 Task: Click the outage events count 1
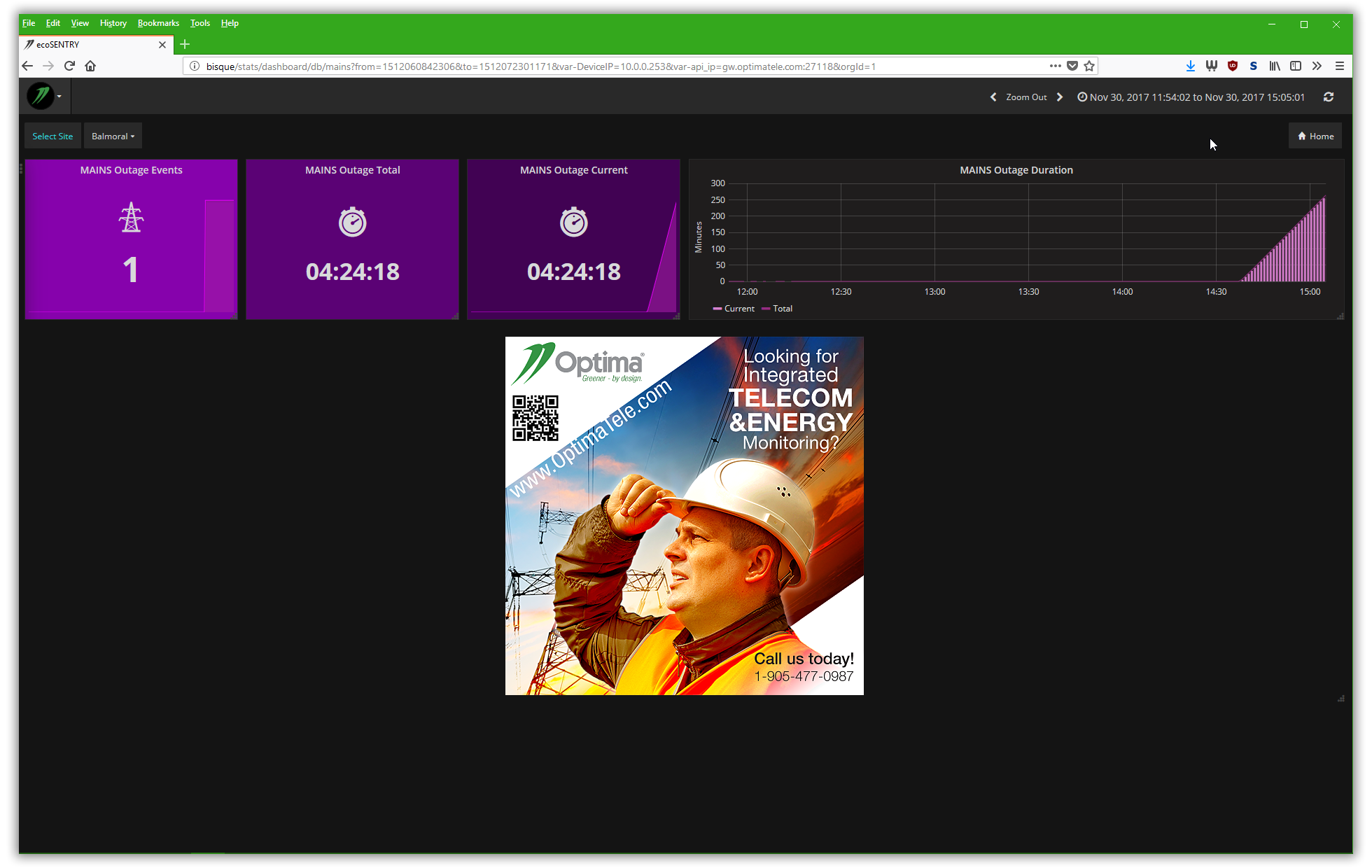pos(130,270)
